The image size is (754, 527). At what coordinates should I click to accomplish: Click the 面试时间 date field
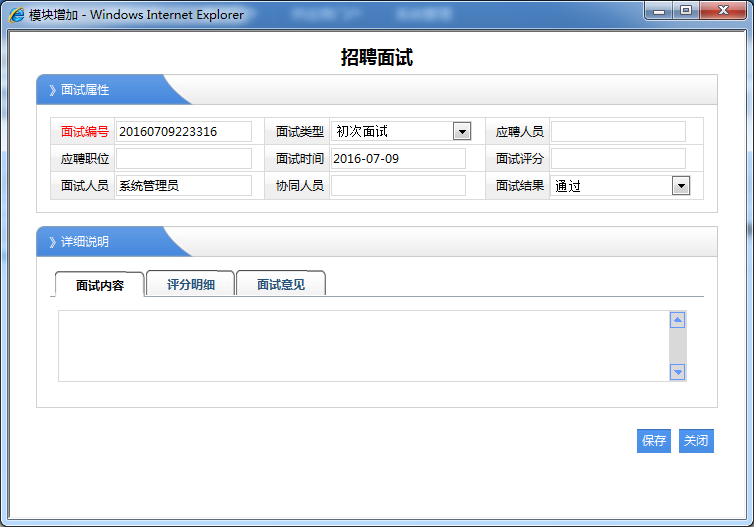[398, 159]
